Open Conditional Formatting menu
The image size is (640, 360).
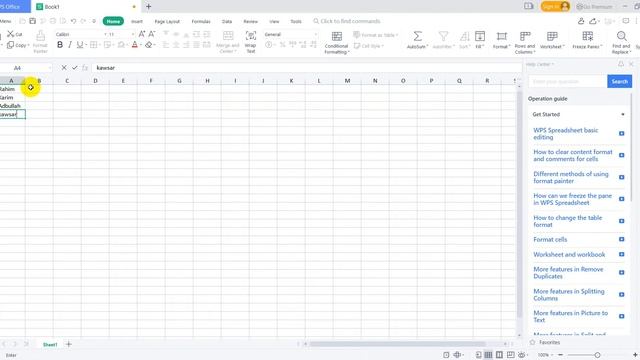(x=336, y=42)
